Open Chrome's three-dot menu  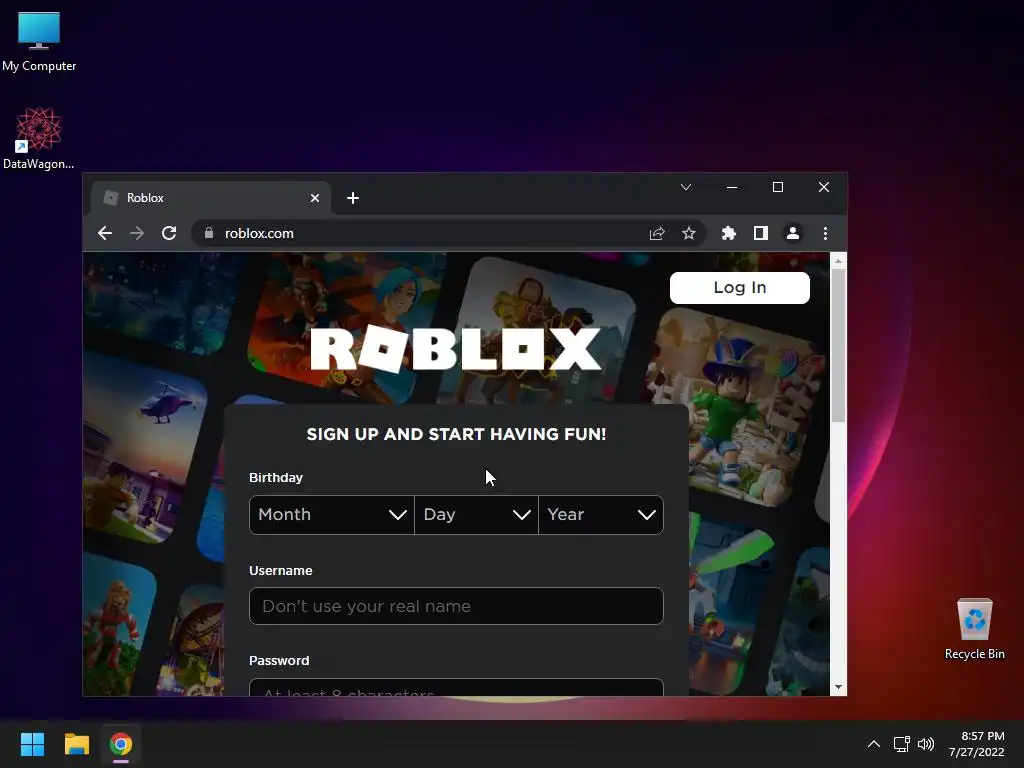click(825, 233)
